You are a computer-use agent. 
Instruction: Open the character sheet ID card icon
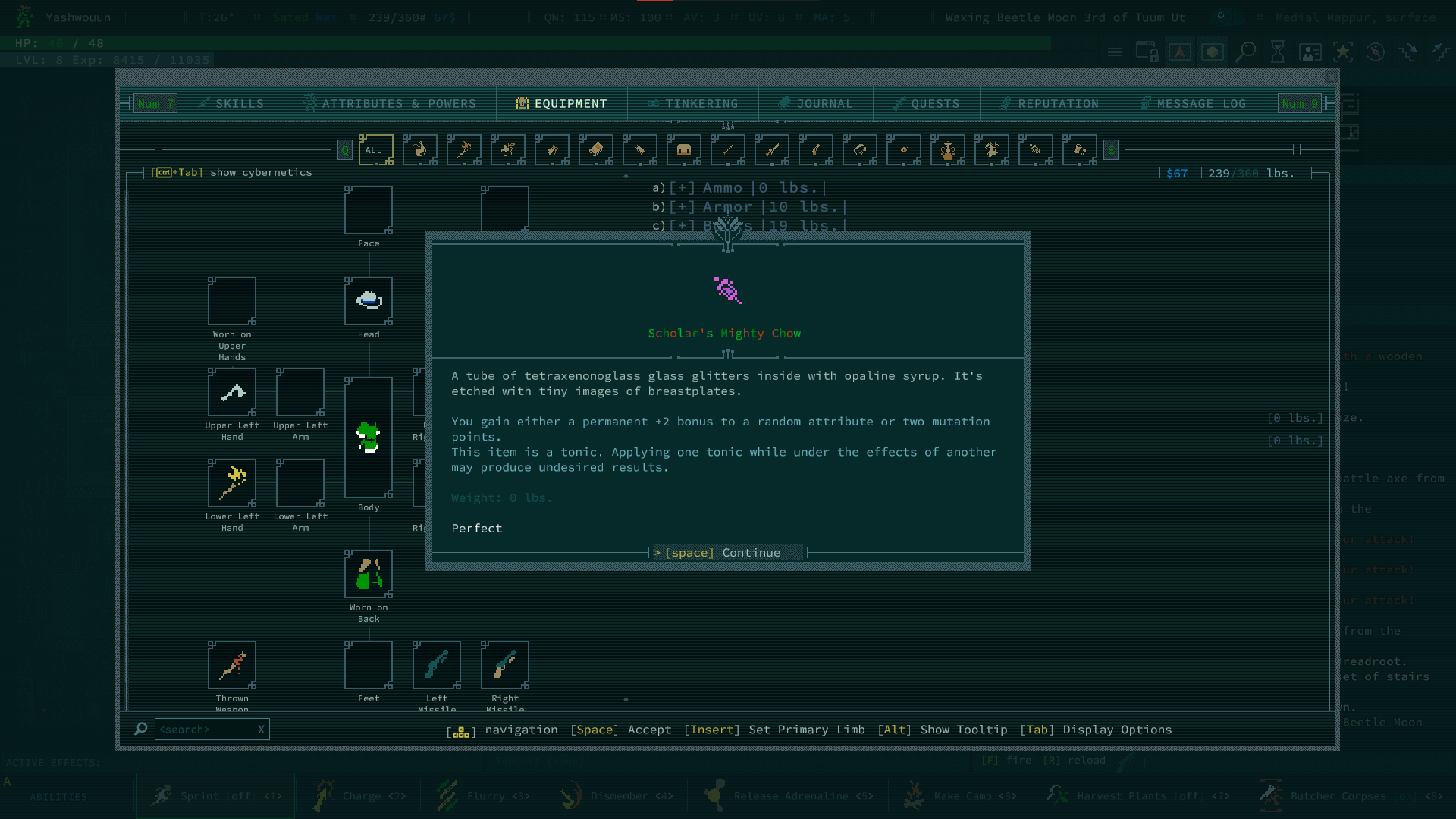click(1310, 52)
